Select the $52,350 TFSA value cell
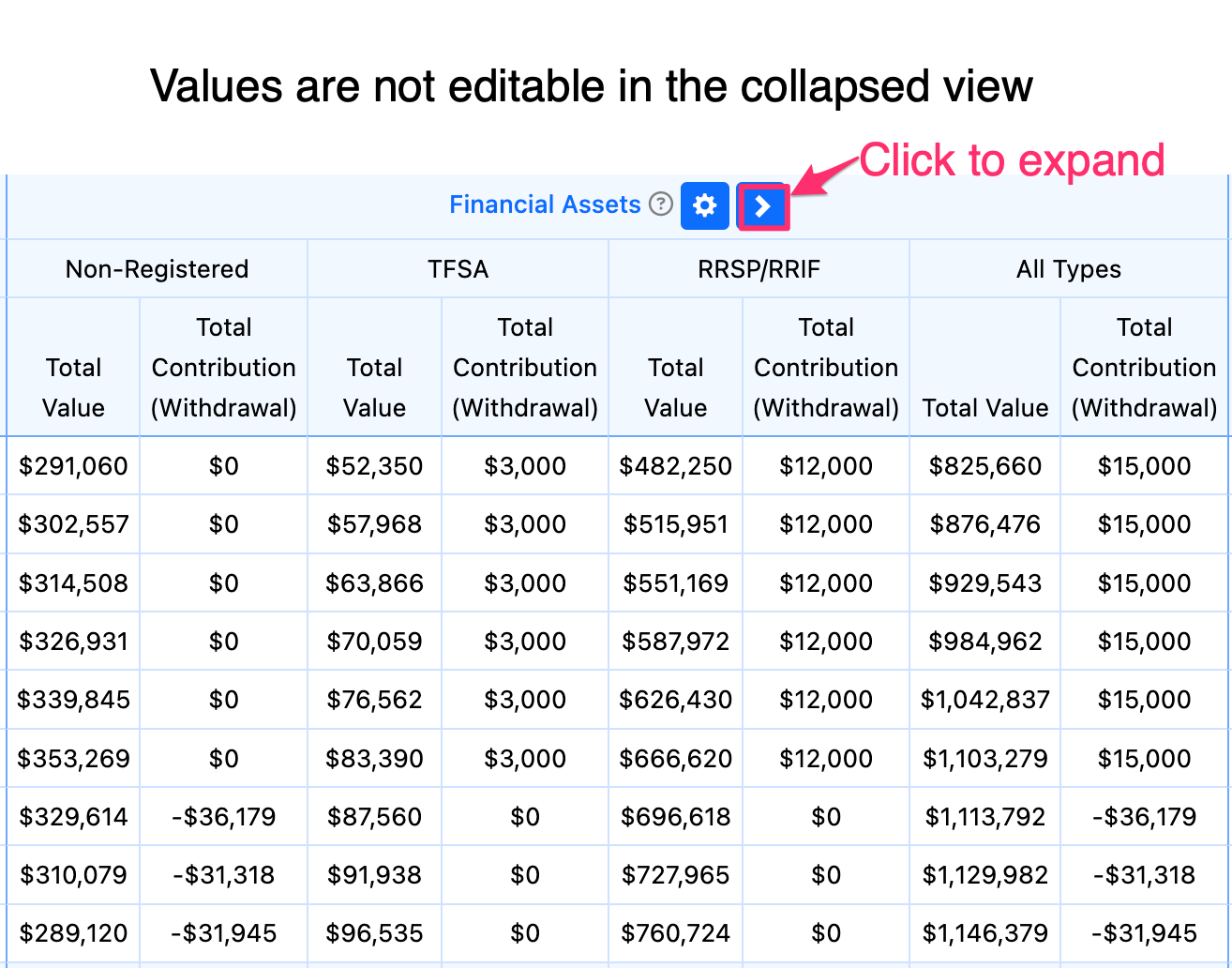 [375, 466]
